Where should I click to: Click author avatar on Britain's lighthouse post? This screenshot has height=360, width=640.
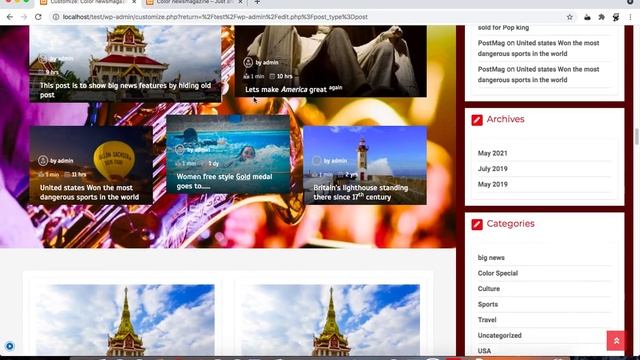tap(316, 161)
